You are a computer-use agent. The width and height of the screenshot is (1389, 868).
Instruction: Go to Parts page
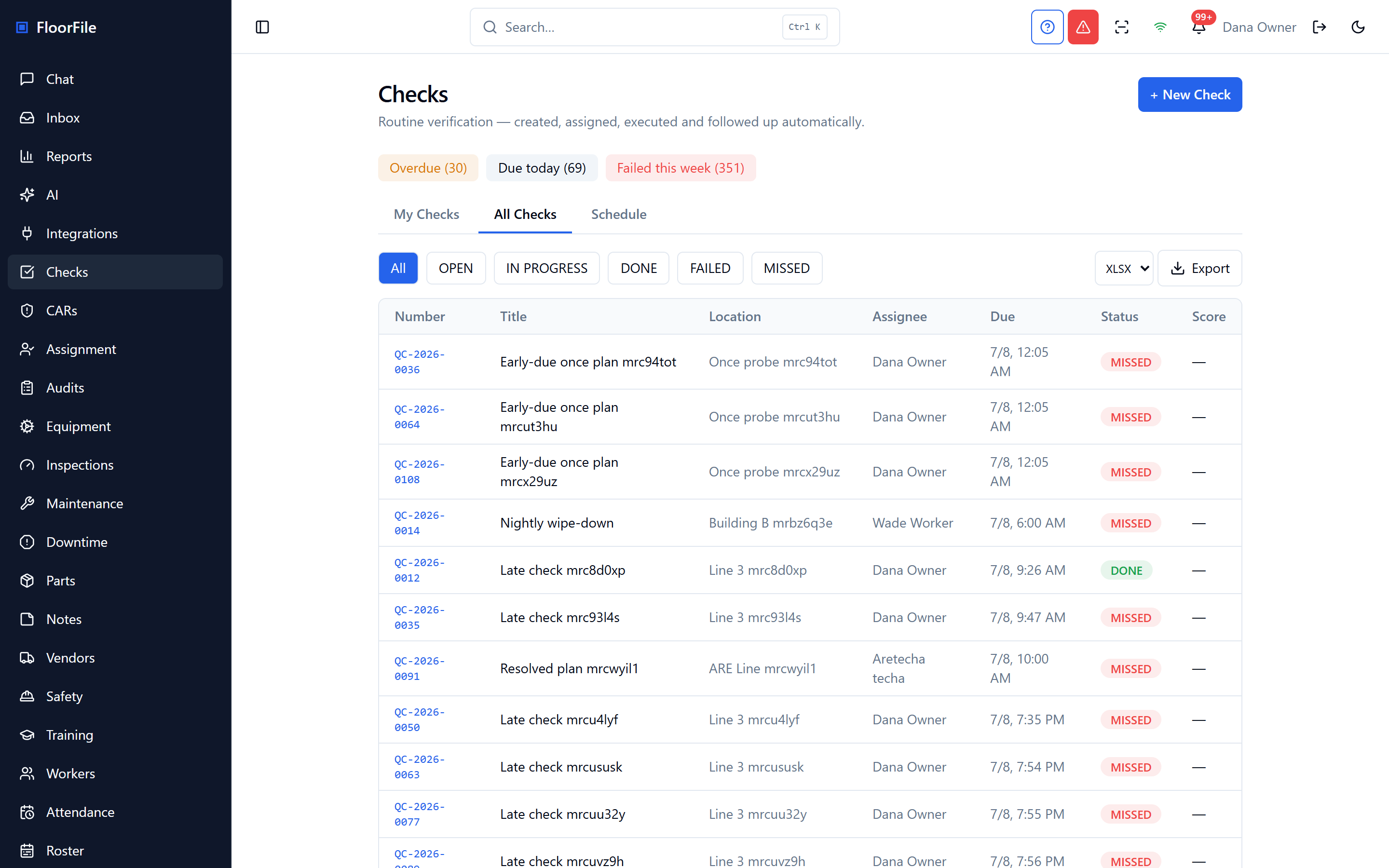115,581
